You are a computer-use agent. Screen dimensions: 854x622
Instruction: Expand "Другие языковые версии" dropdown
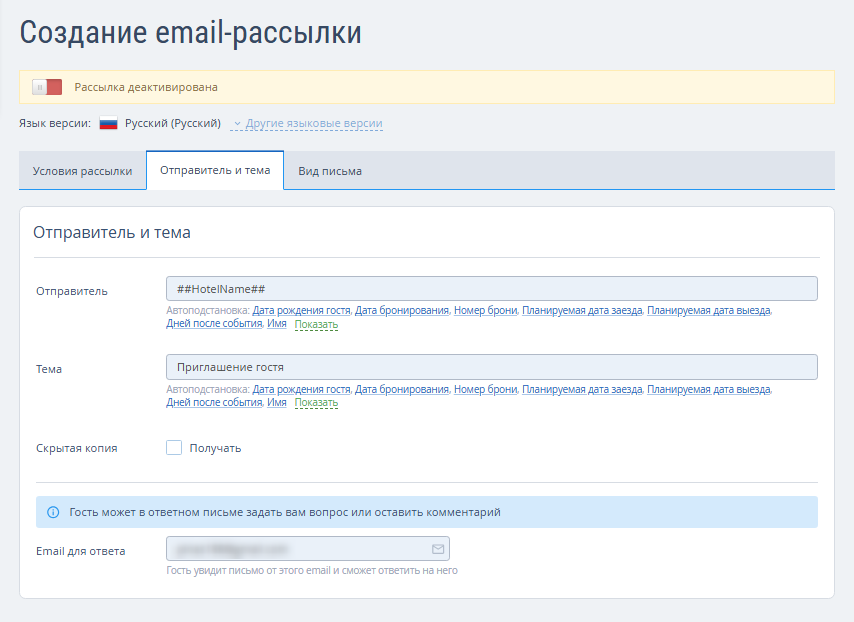[x=307, y=124]
